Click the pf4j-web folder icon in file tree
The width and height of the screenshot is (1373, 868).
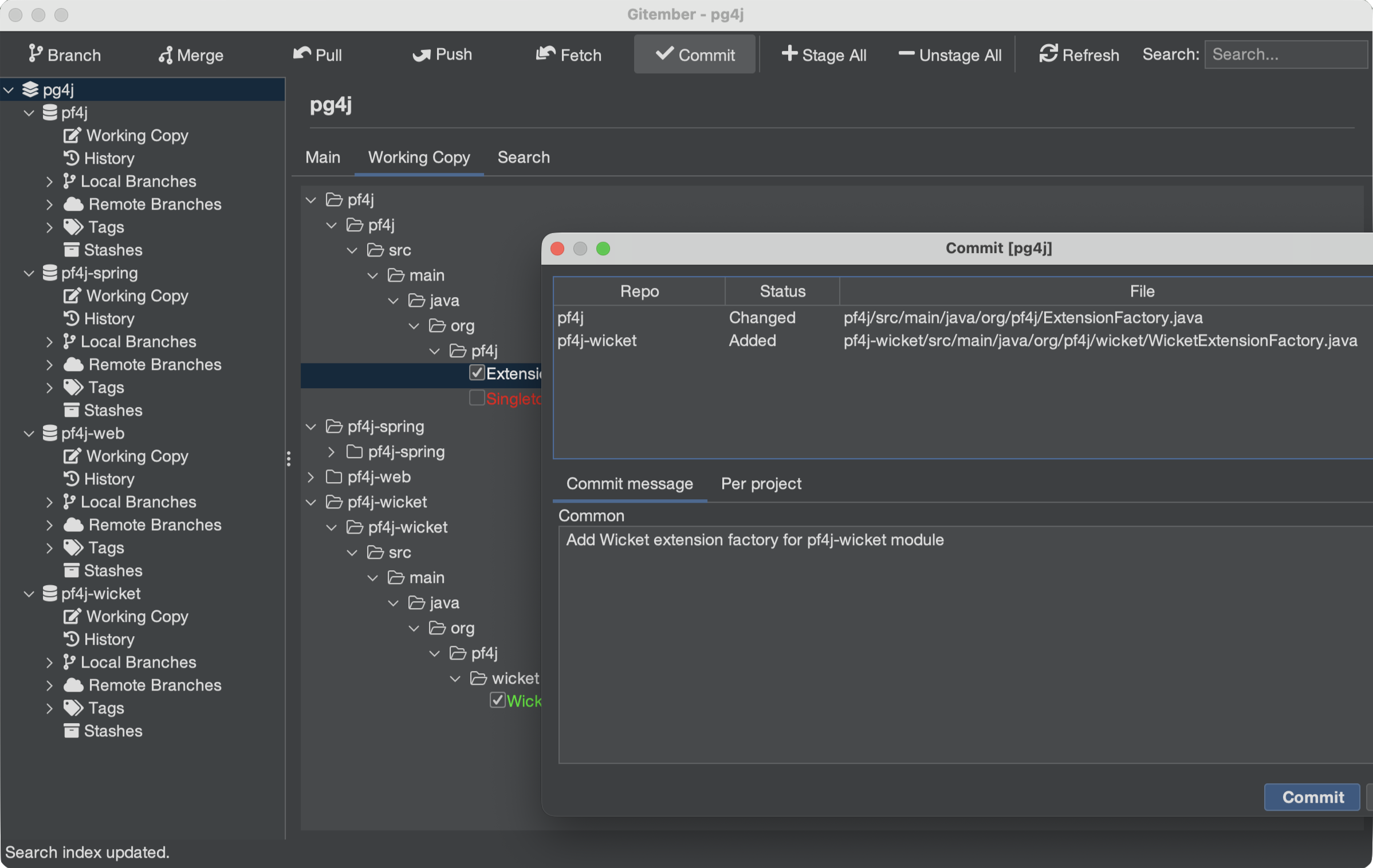[x=334, y=476]
